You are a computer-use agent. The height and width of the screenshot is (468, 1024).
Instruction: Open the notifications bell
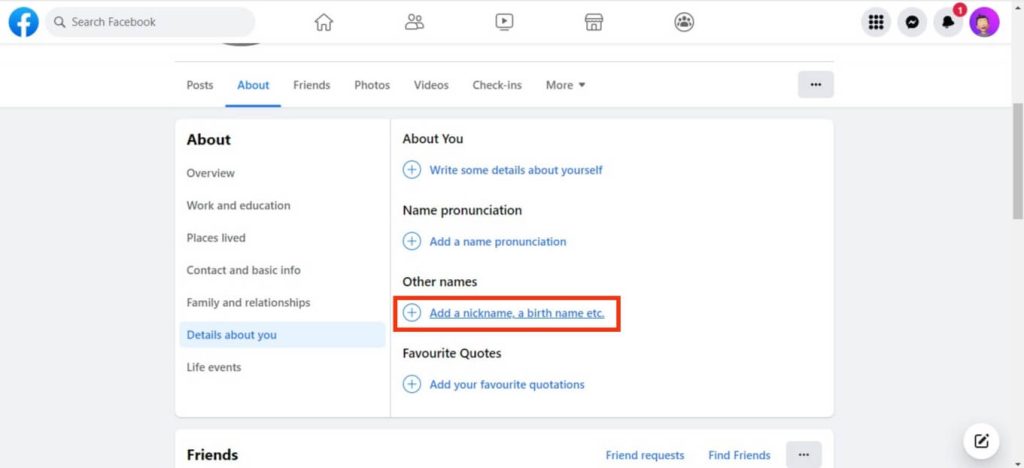tap(948, 23)
